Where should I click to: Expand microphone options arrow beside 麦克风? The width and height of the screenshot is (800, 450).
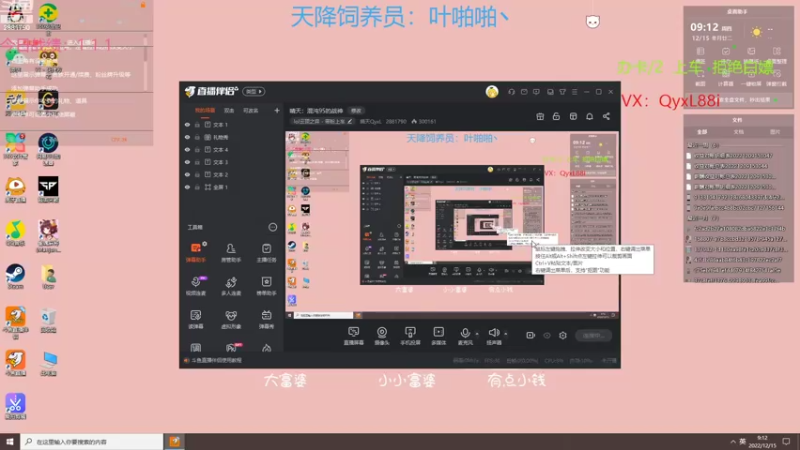coord(477,334)
